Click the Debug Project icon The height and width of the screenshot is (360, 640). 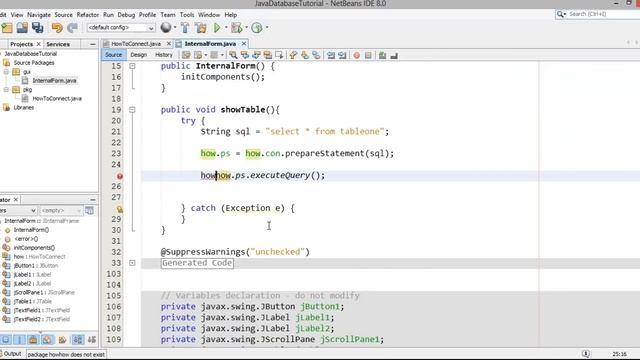click(236, 28)
